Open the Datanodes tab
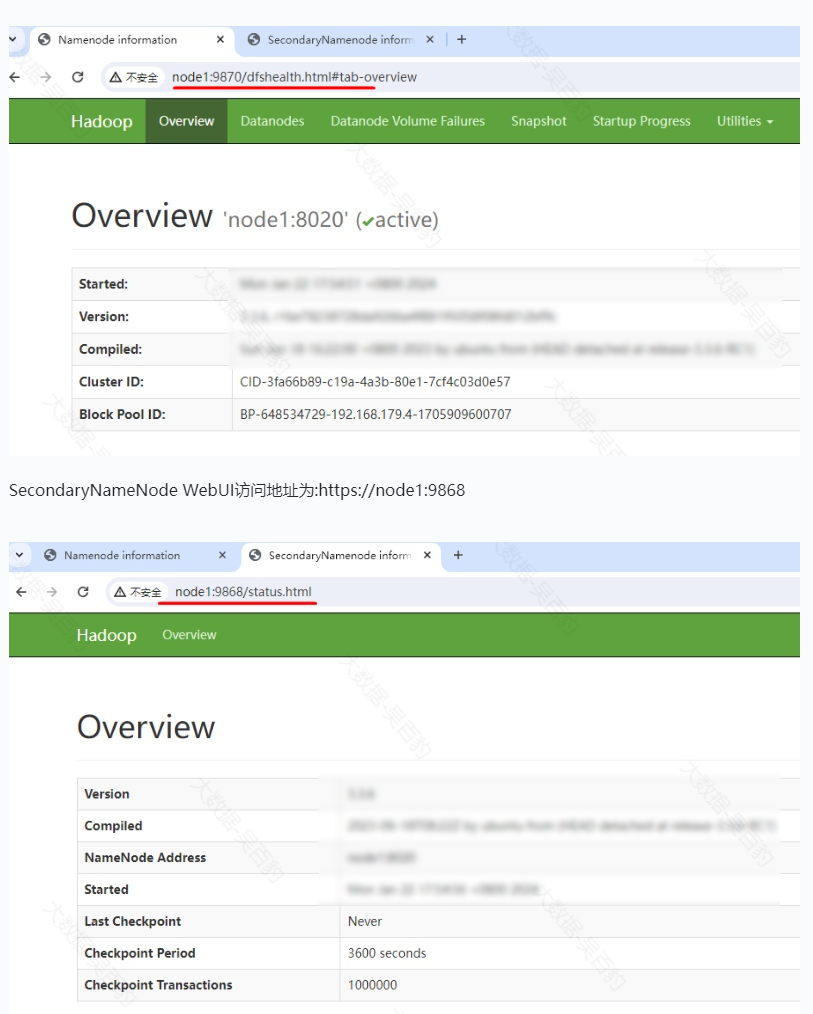This screenshot has width=813, height=1014. pyautogui.click(x=272, y=121)
